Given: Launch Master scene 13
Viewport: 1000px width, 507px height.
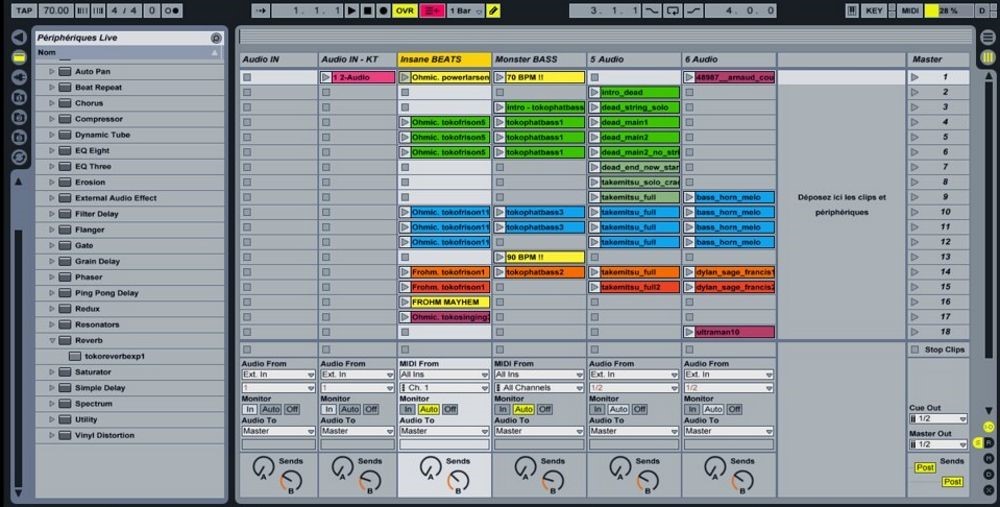Looking at the screenshot, I should point(915,257).
